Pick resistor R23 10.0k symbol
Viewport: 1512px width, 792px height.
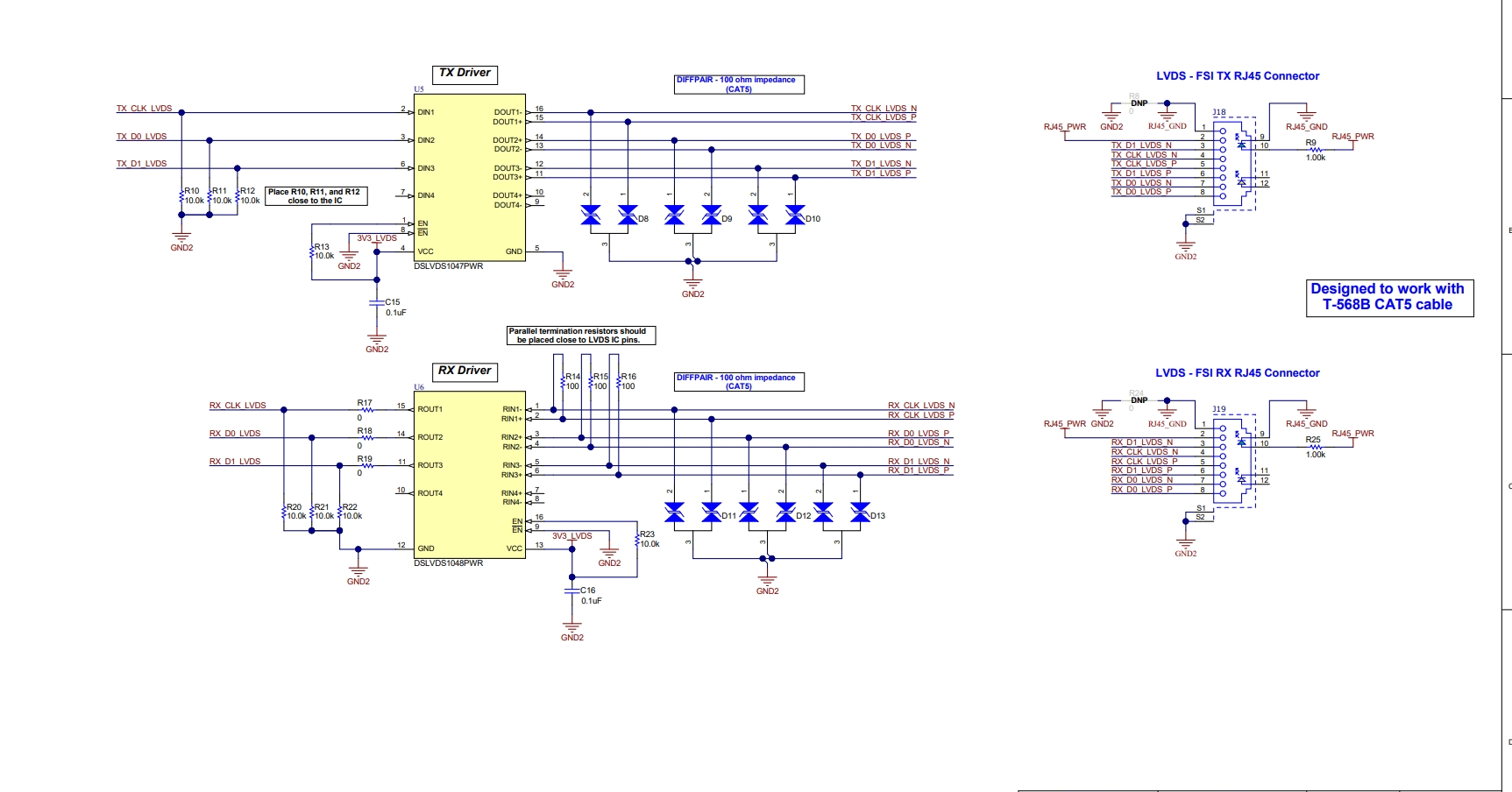637,540
